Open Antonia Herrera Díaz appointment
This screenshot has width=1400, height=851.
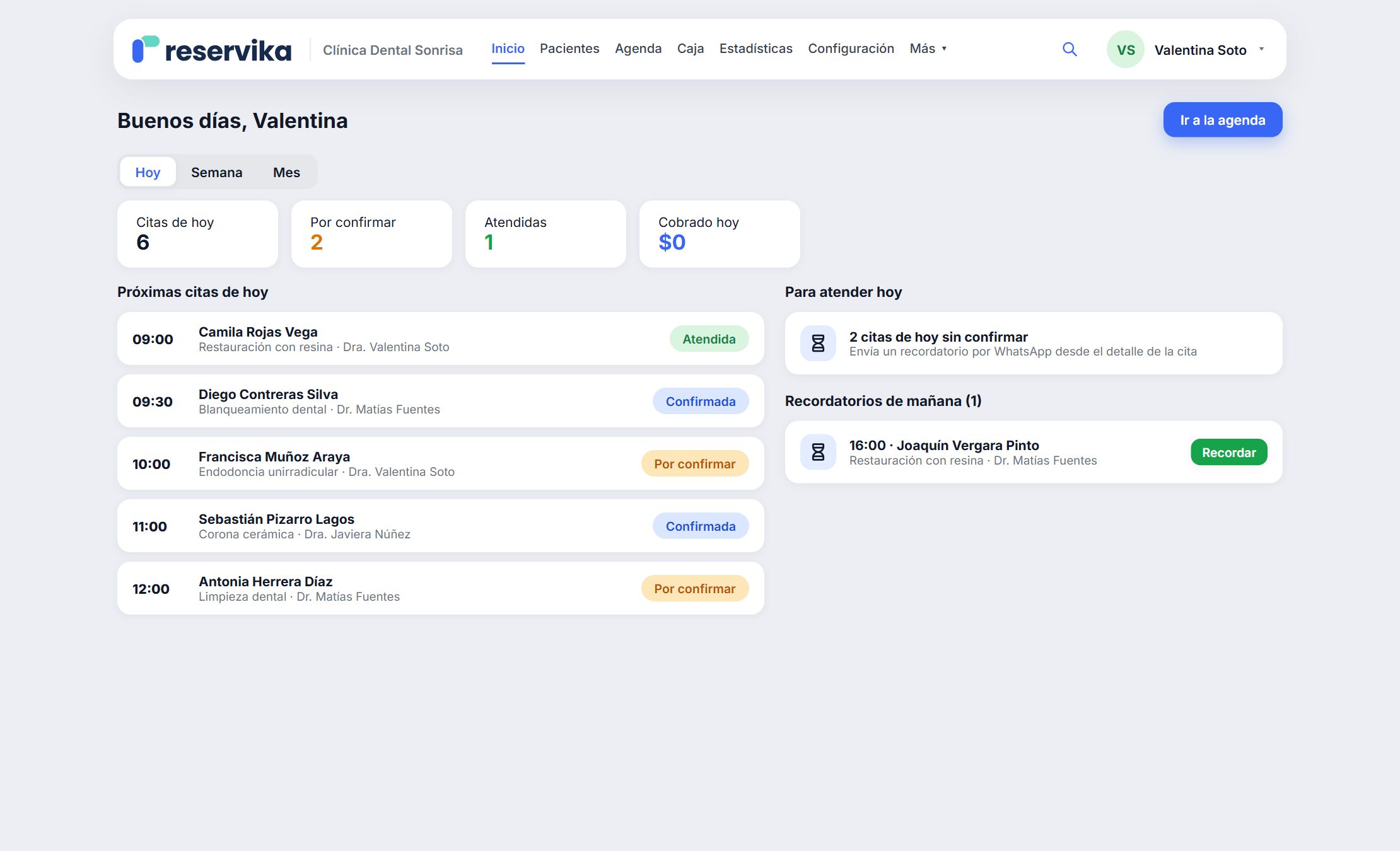point(440,588)
